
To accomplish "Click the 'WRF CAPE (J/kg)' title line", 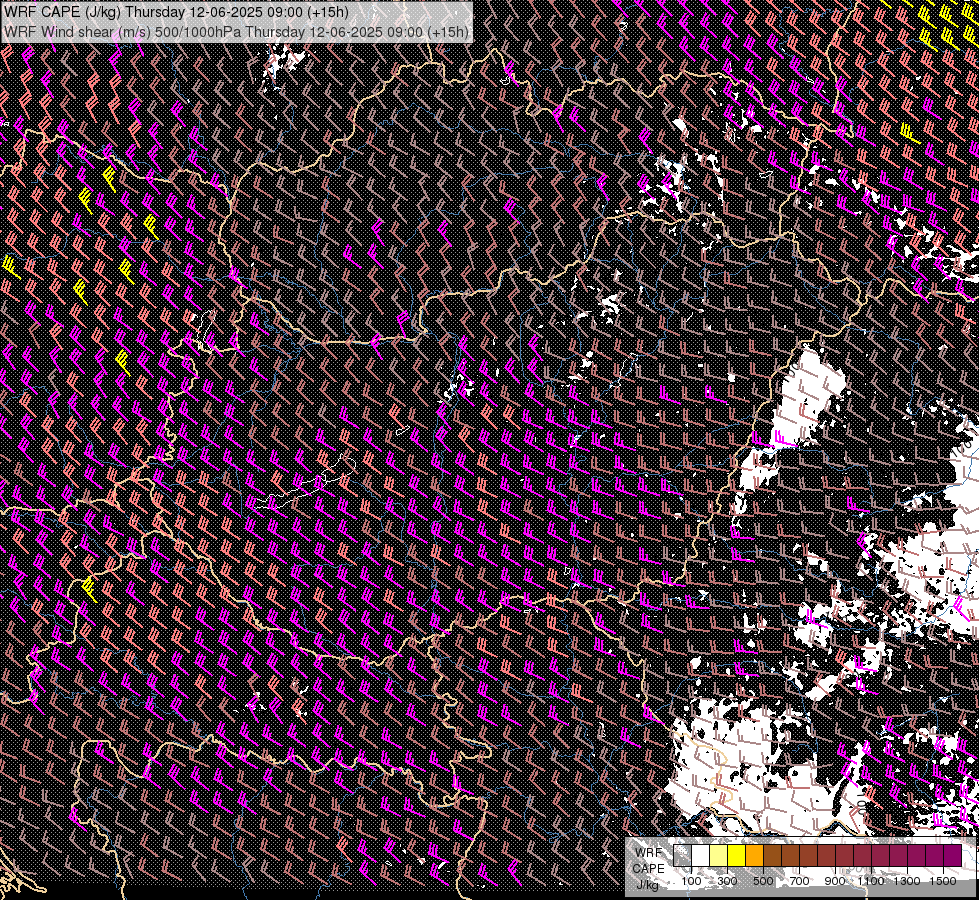I will 176,12.
